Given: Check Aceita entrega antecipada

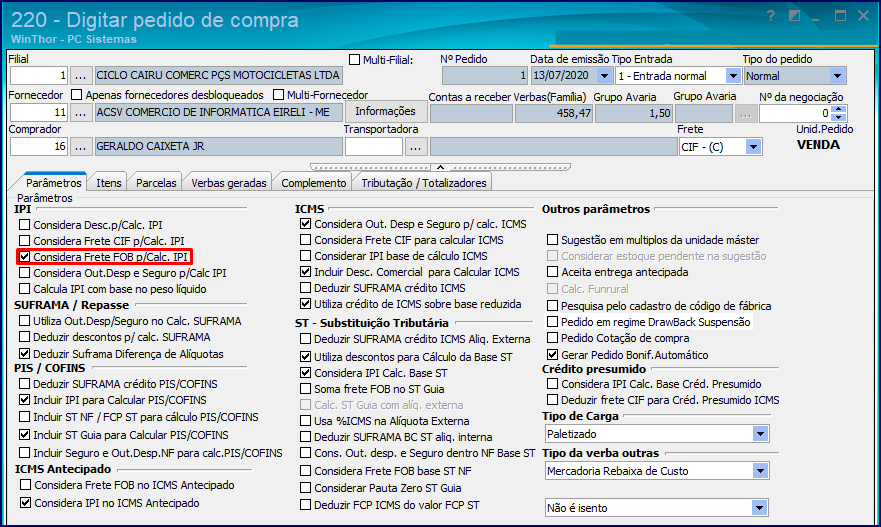Looking at the screenshot, I should coord(552,272).
